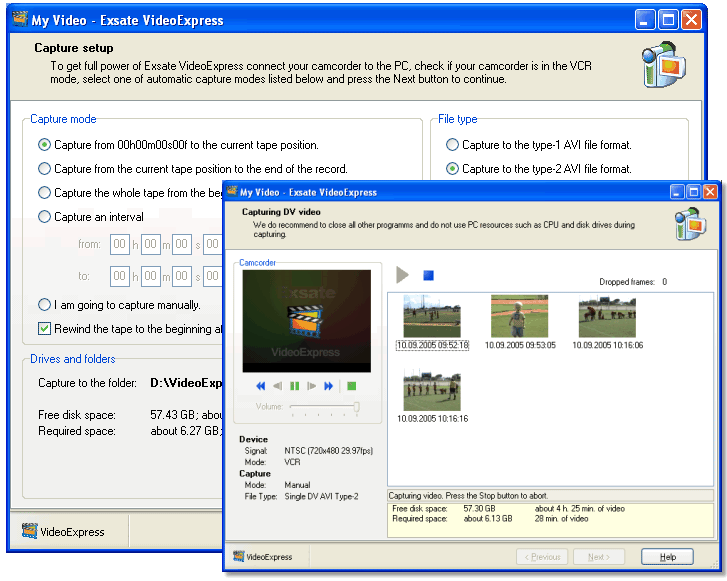Click the 'VCR' device mode value

click(x=292, y=462)
